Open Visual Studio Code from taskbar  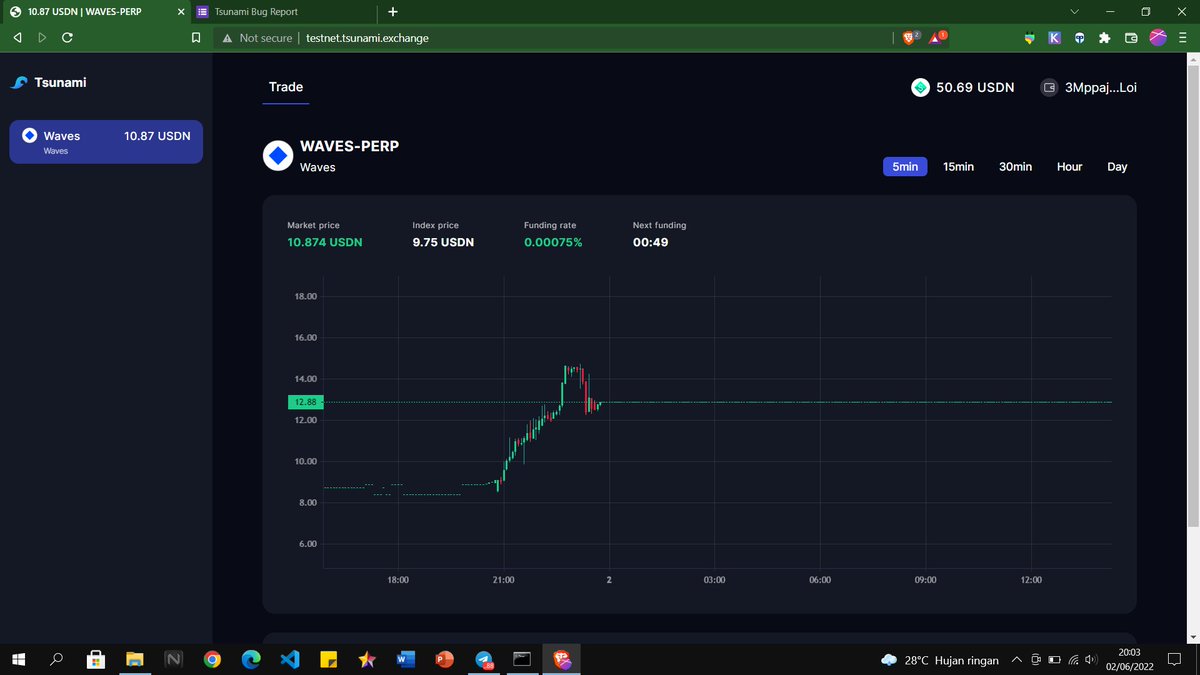click(x=289, y=659)
